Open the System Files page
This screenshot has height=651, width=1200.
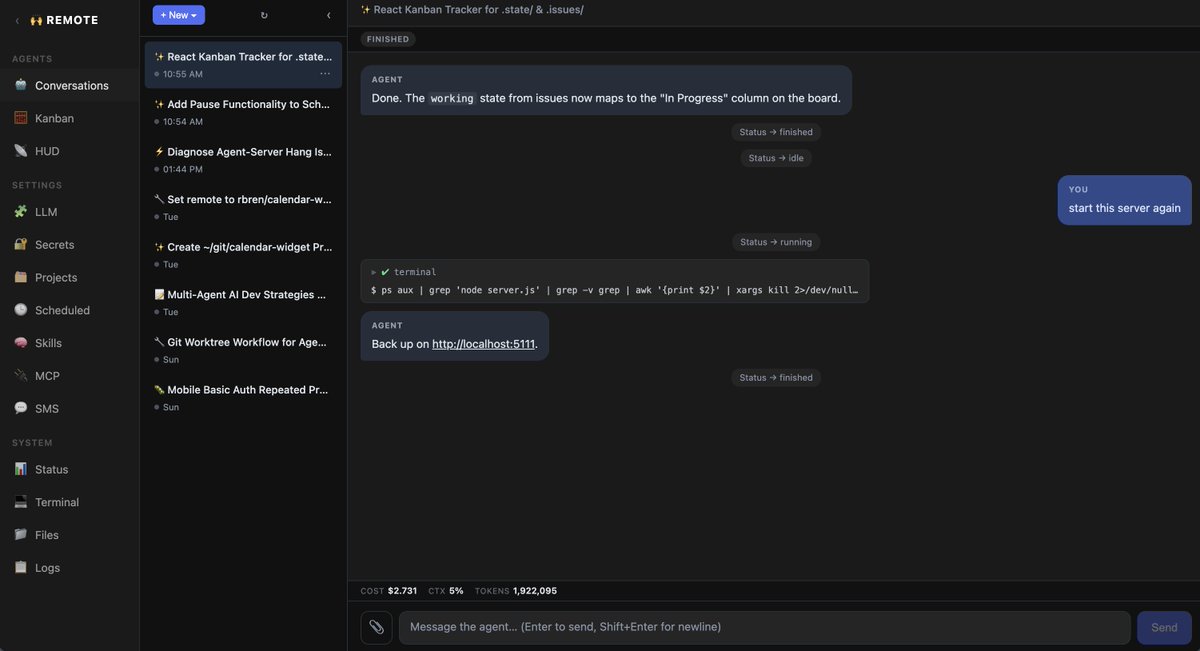pyautogui.click(x=70, y=535)
